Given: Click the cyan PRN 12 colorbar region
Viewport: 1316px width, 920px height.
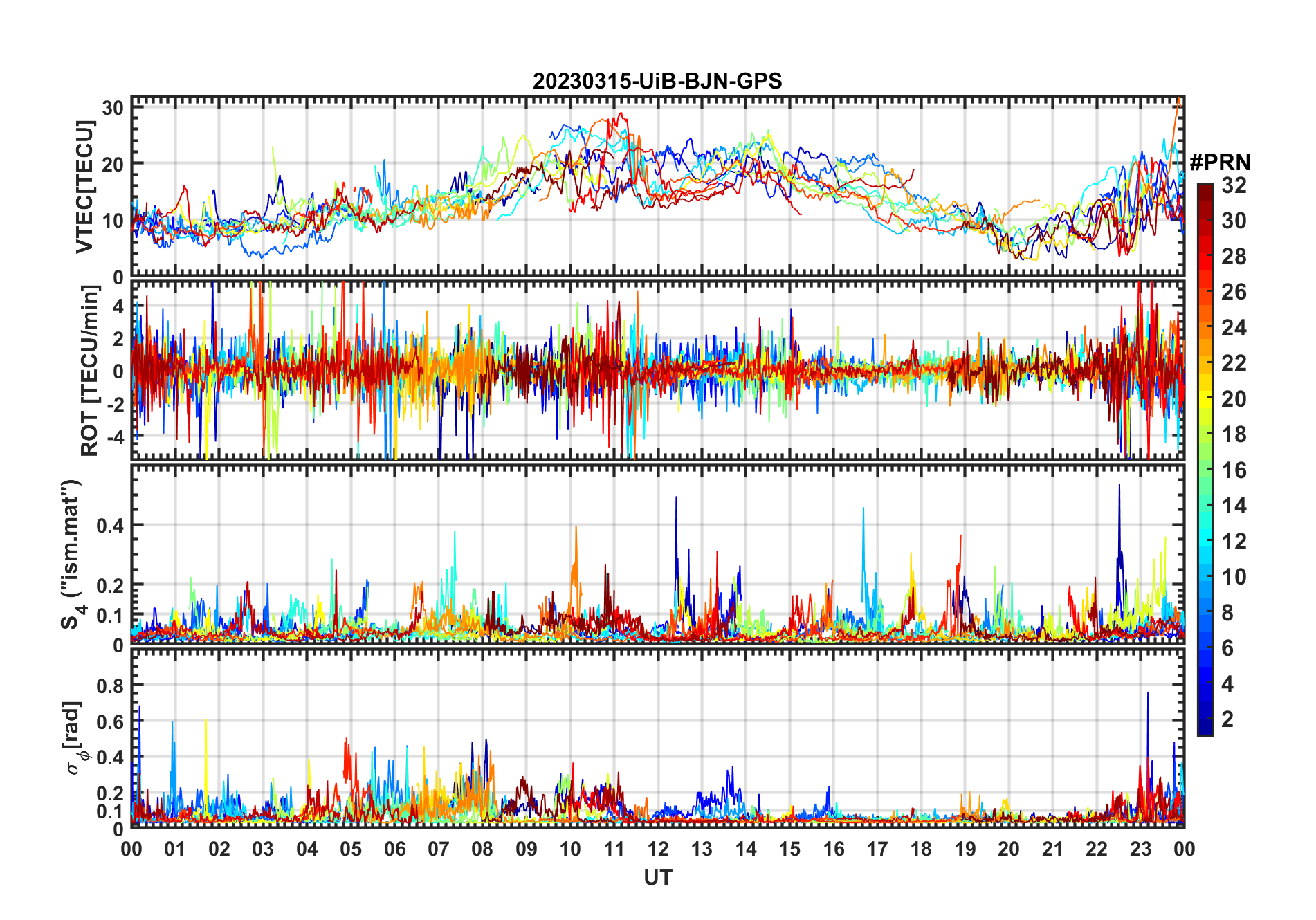Looking at the screenshot, I should (1205, 542).
